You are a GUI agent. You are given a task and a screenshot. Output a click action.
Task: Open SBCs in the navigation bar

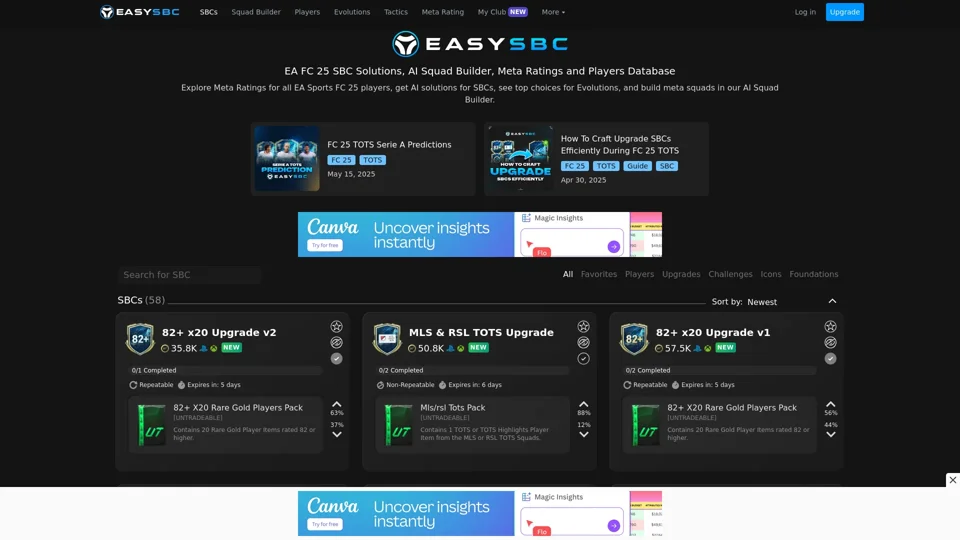[x=208, y=12]
